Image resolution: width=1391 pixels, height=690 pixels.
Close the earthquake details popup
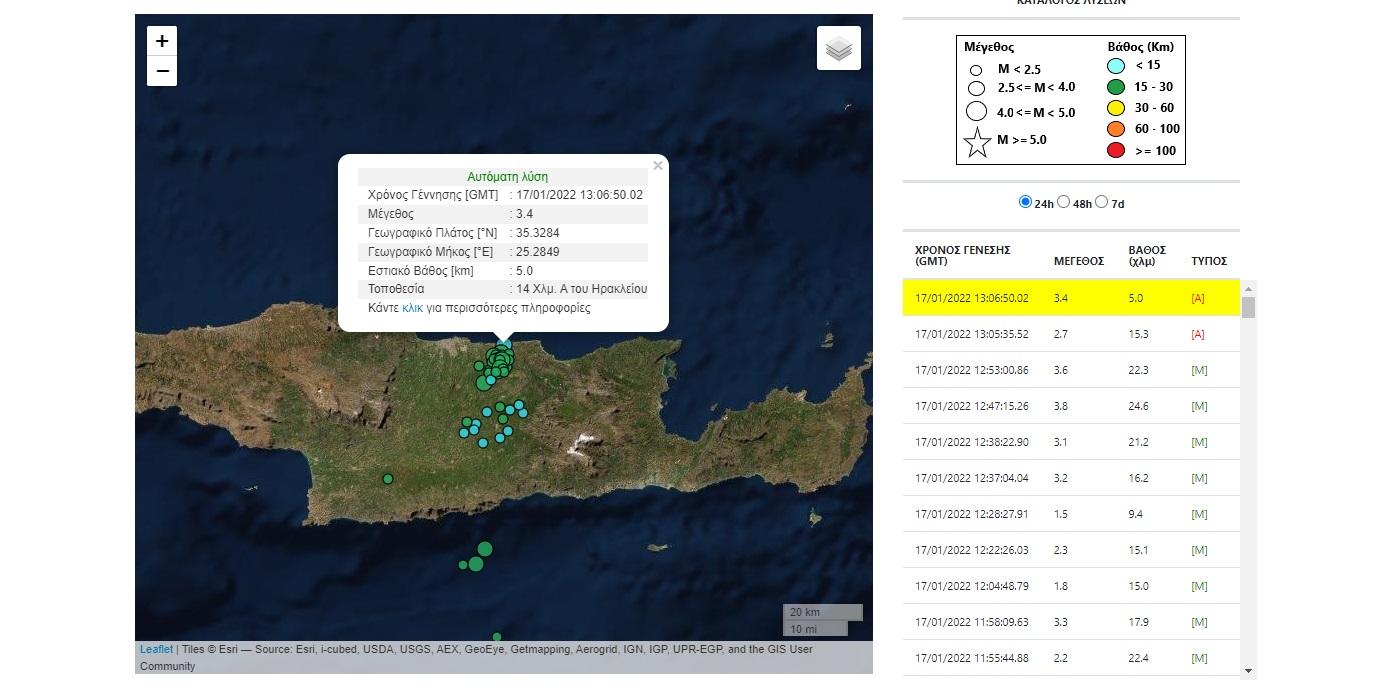coord(657,166)
